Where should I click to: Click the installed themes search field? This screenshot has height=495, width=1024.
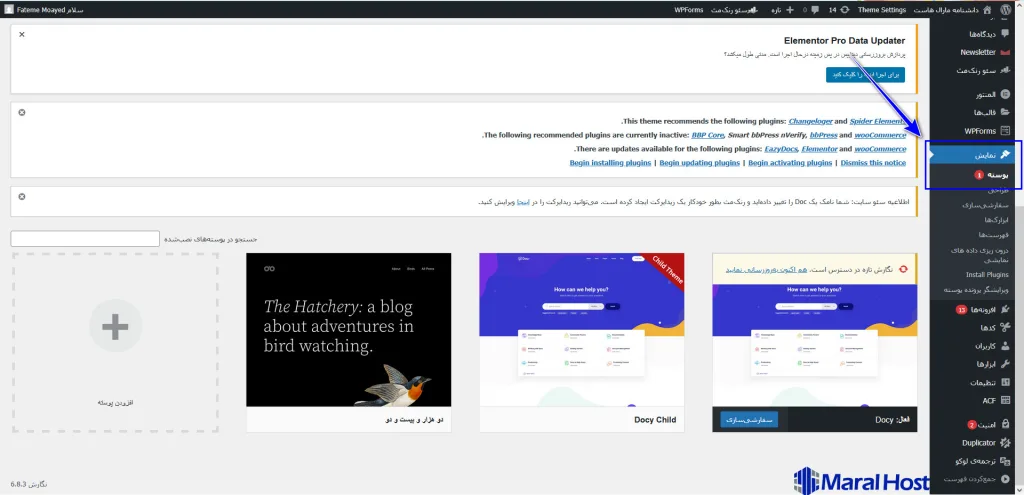coord(85,239)
